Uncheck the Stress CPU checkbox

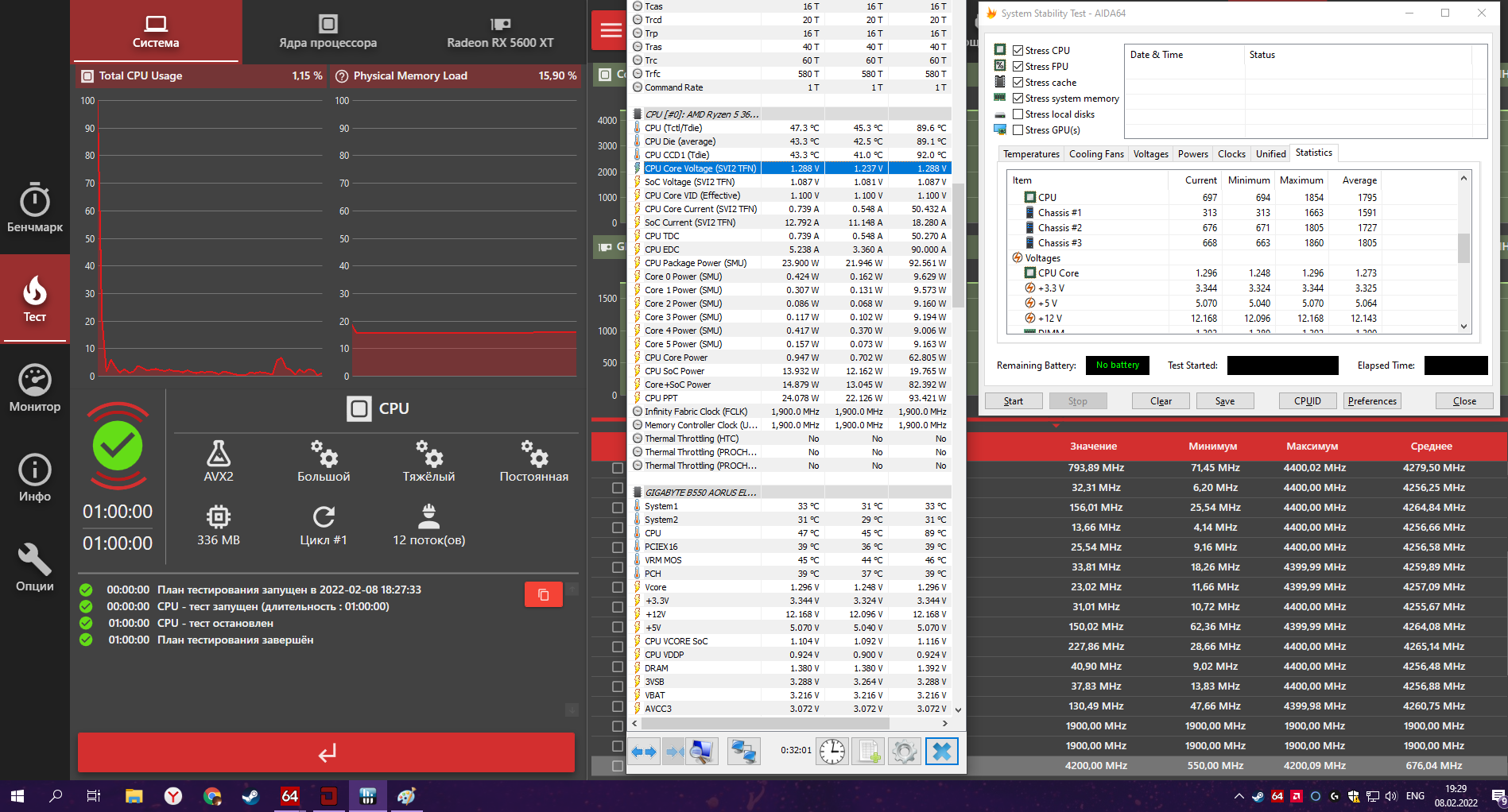pyautogui.click(x=1018, y=50)
